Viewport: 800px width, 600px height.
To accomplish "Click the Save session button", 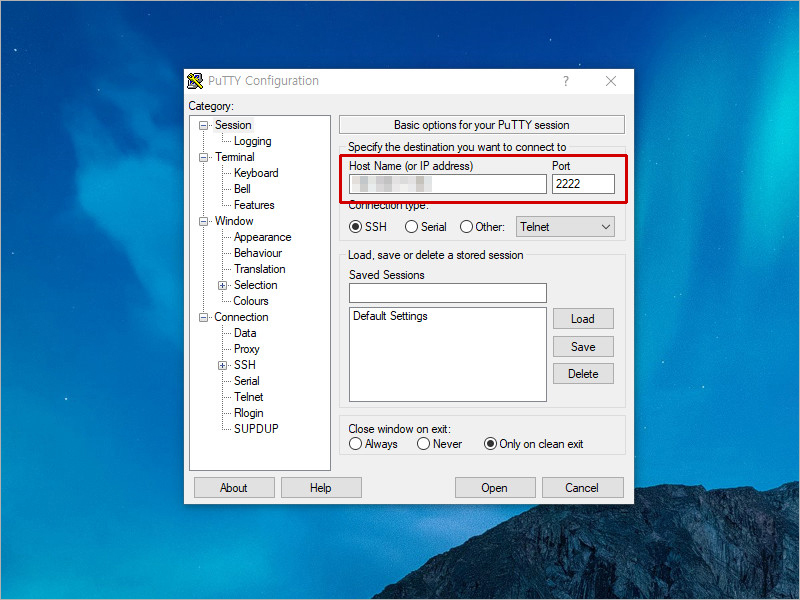I will click(x=583, y=347).
